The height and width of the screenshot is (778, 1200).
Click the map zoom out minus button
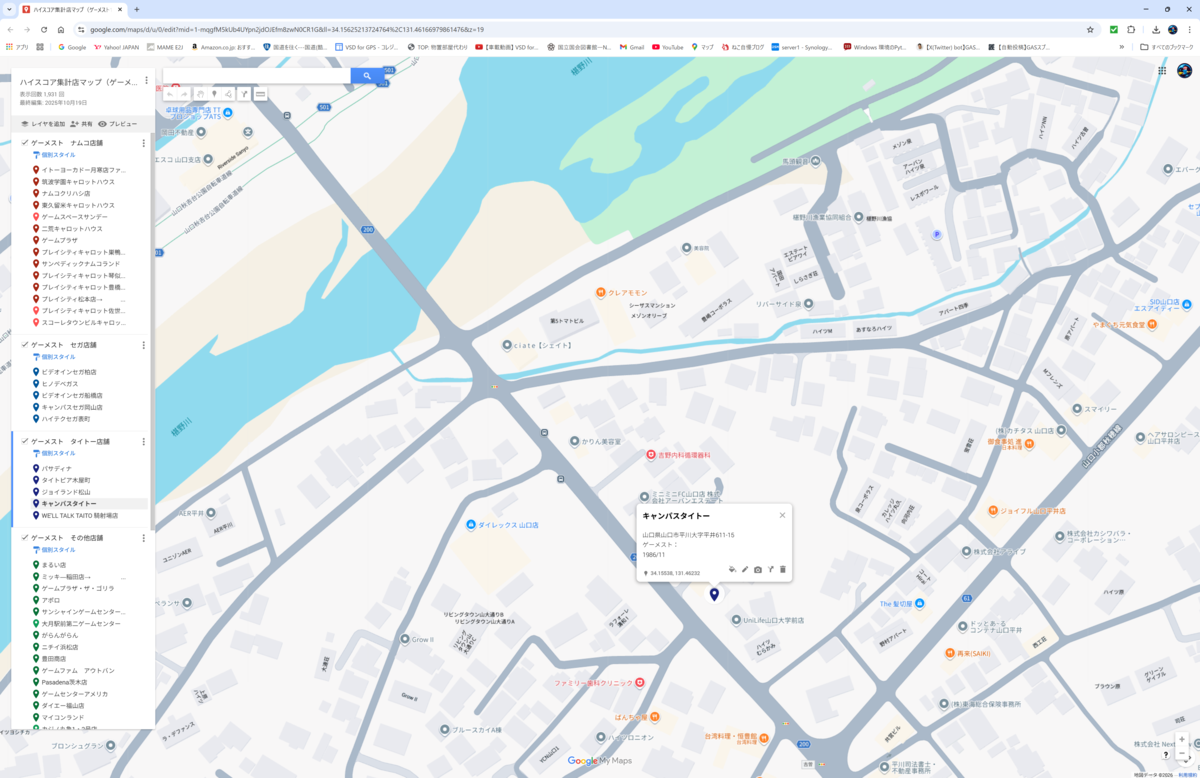point(1182,755)
